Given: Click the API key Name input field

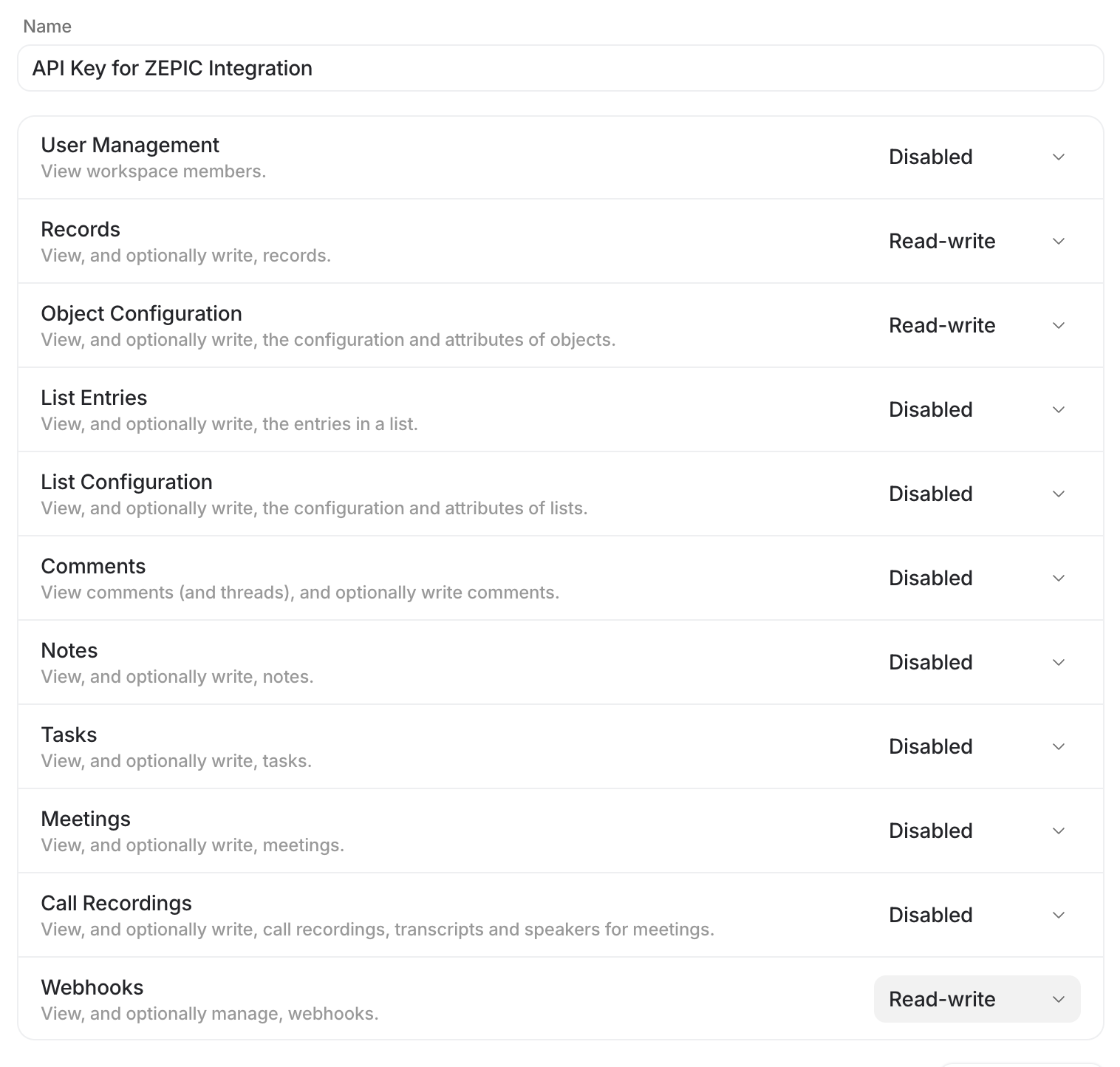Looking at the screenshot, I should point(560,68).
